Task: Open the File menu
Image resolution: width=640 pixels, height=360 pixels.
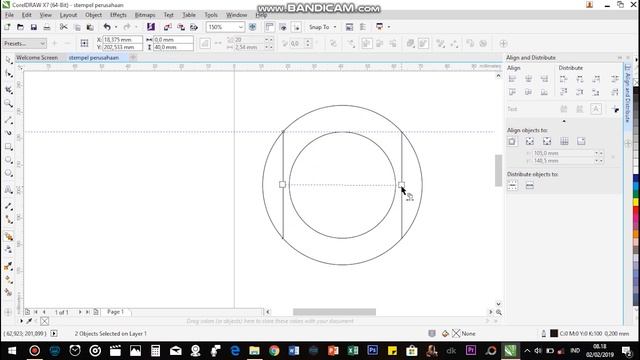Action: pos(9,15)
